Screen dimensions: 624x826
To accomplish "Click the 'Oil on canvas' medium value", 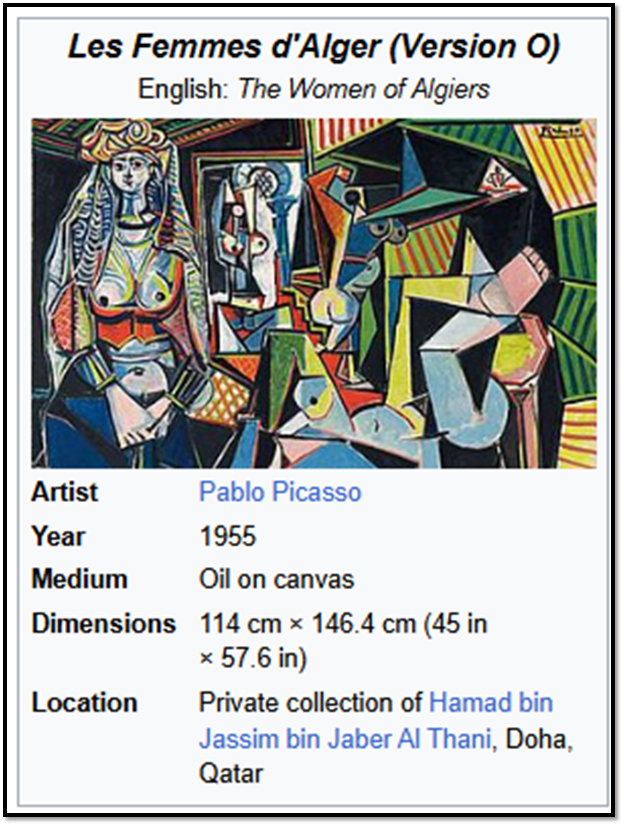I will (x=276, y=579).
